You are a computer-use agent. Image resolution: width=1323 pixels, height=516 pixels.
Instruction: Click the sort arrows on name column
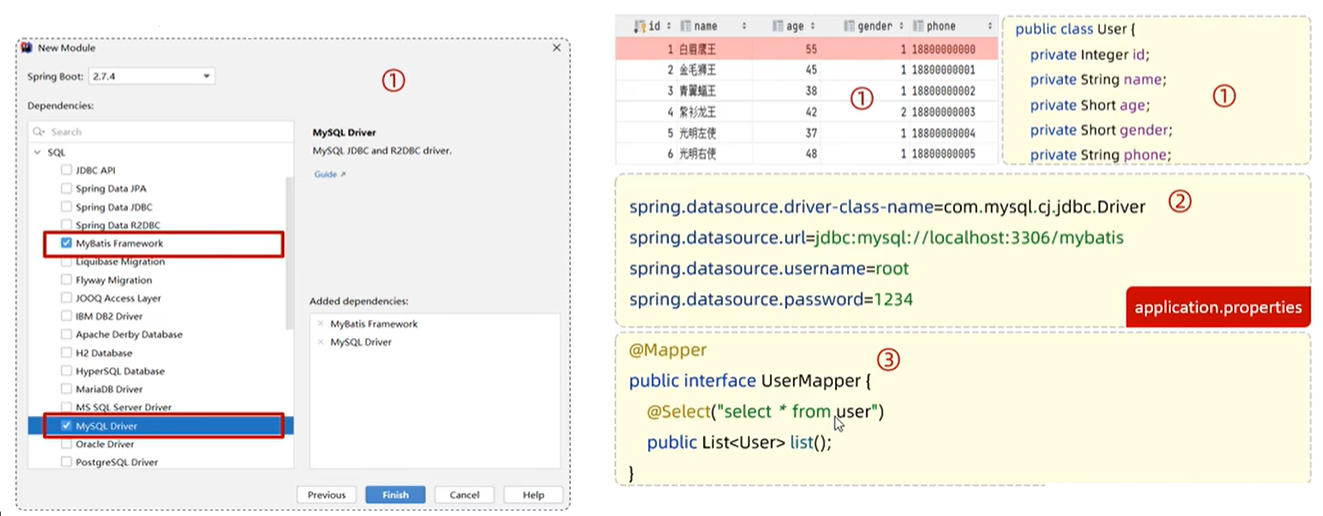click(744, 26)
